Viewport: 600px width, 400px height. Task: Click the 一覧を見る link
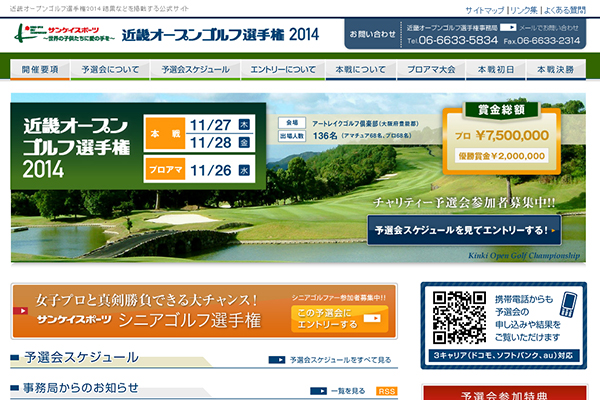click(x=348, y=391)
